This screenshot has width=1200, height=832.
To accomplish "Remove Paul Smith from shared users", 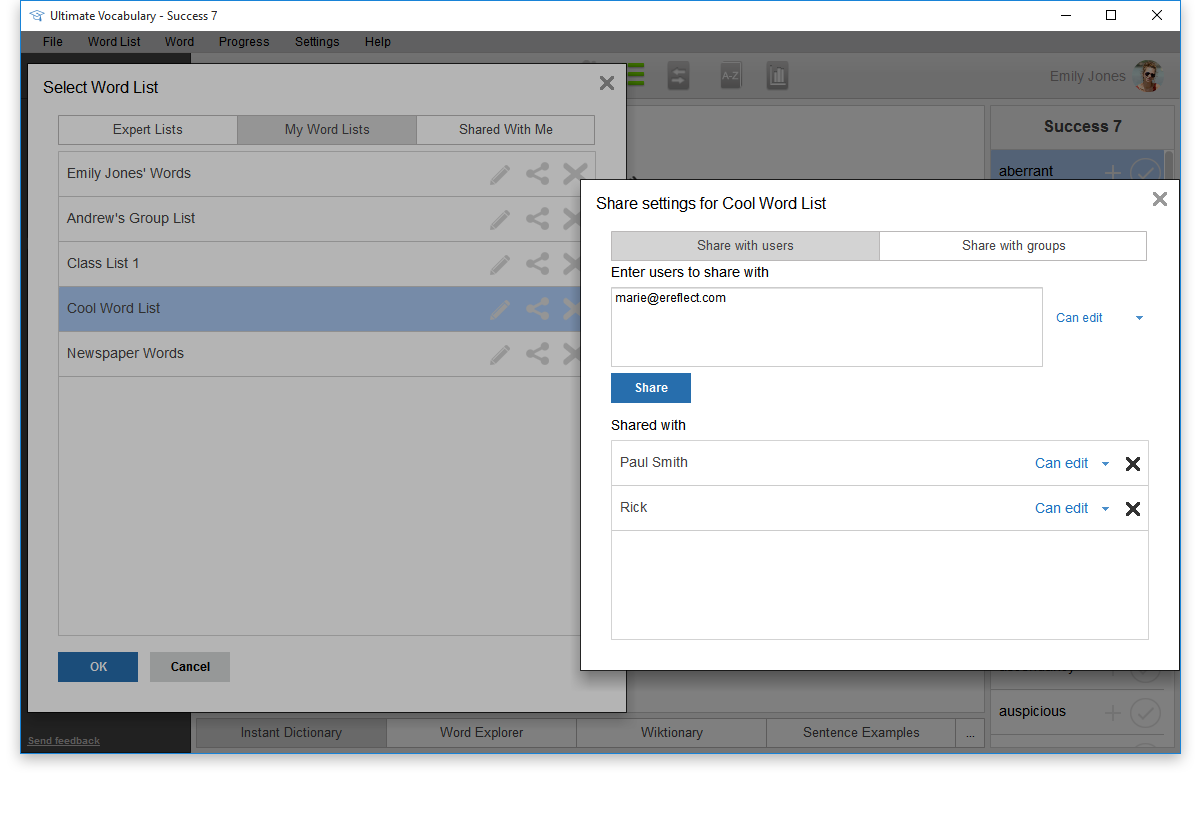I will pos(1133,464).
